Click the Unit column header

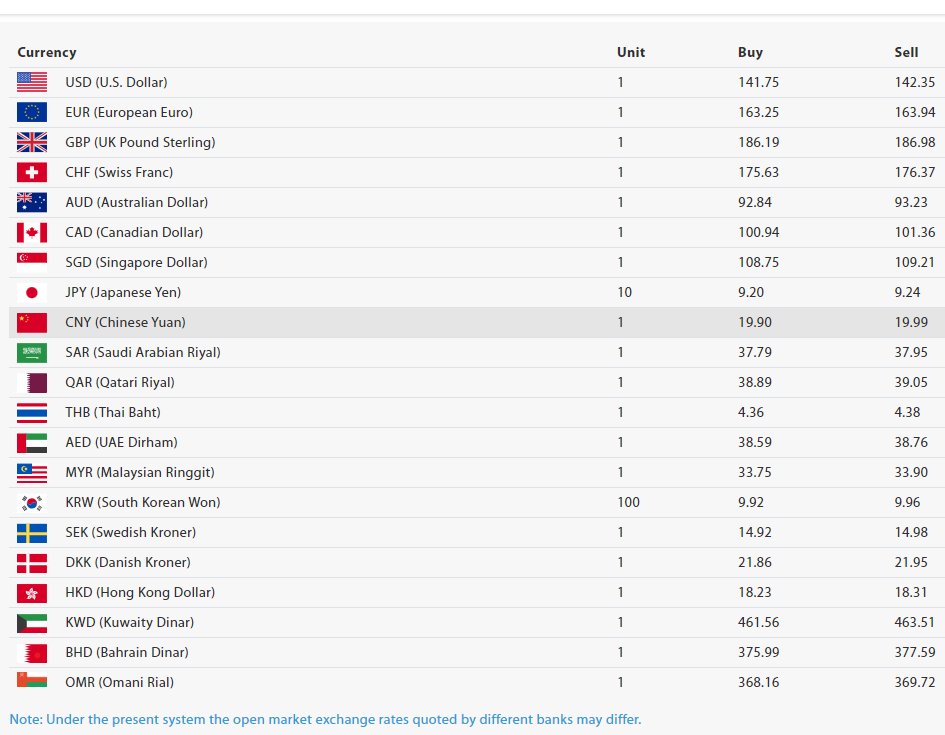631,52
